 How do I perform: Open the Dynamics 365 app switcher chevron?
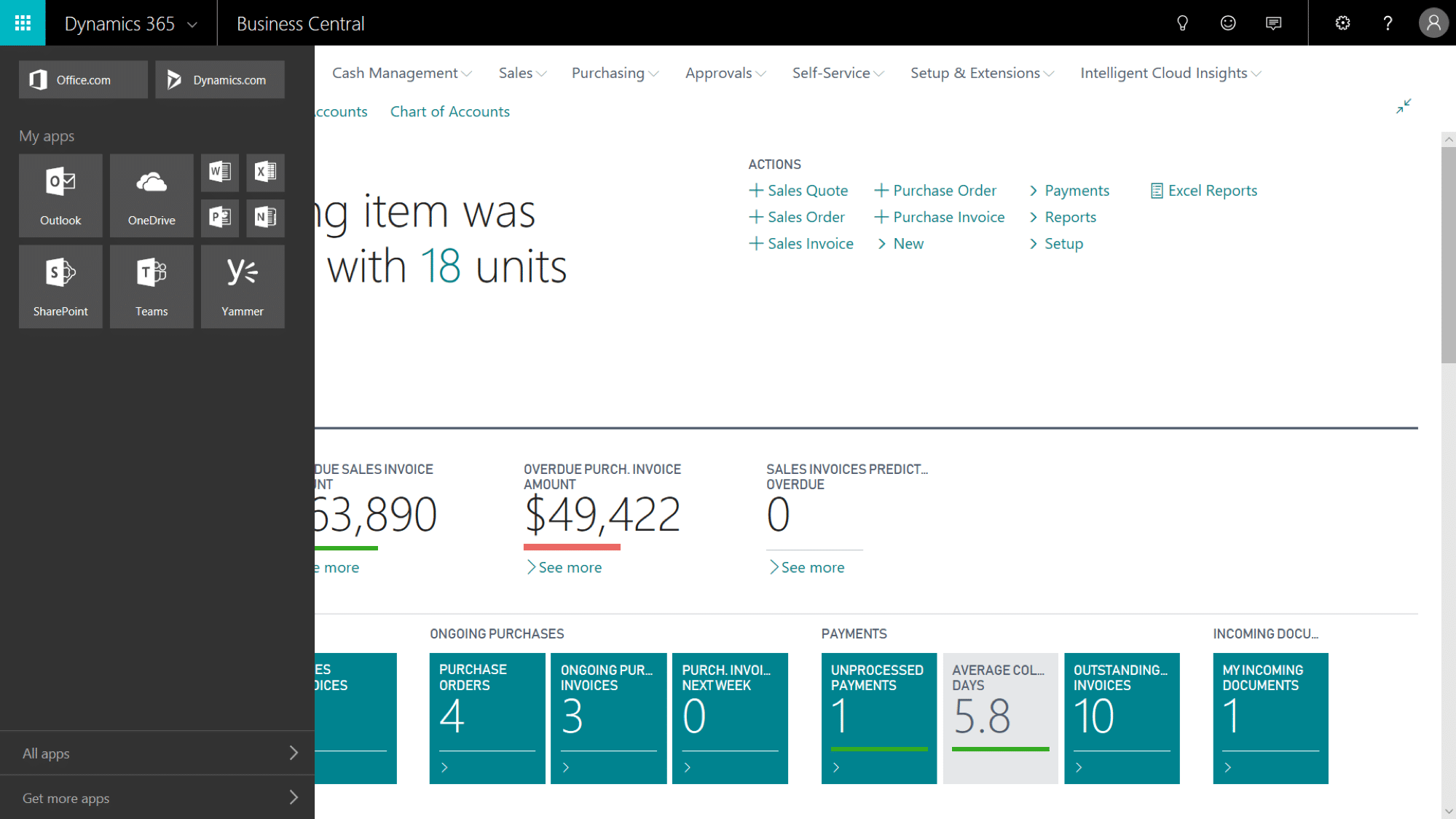point(192,23)
